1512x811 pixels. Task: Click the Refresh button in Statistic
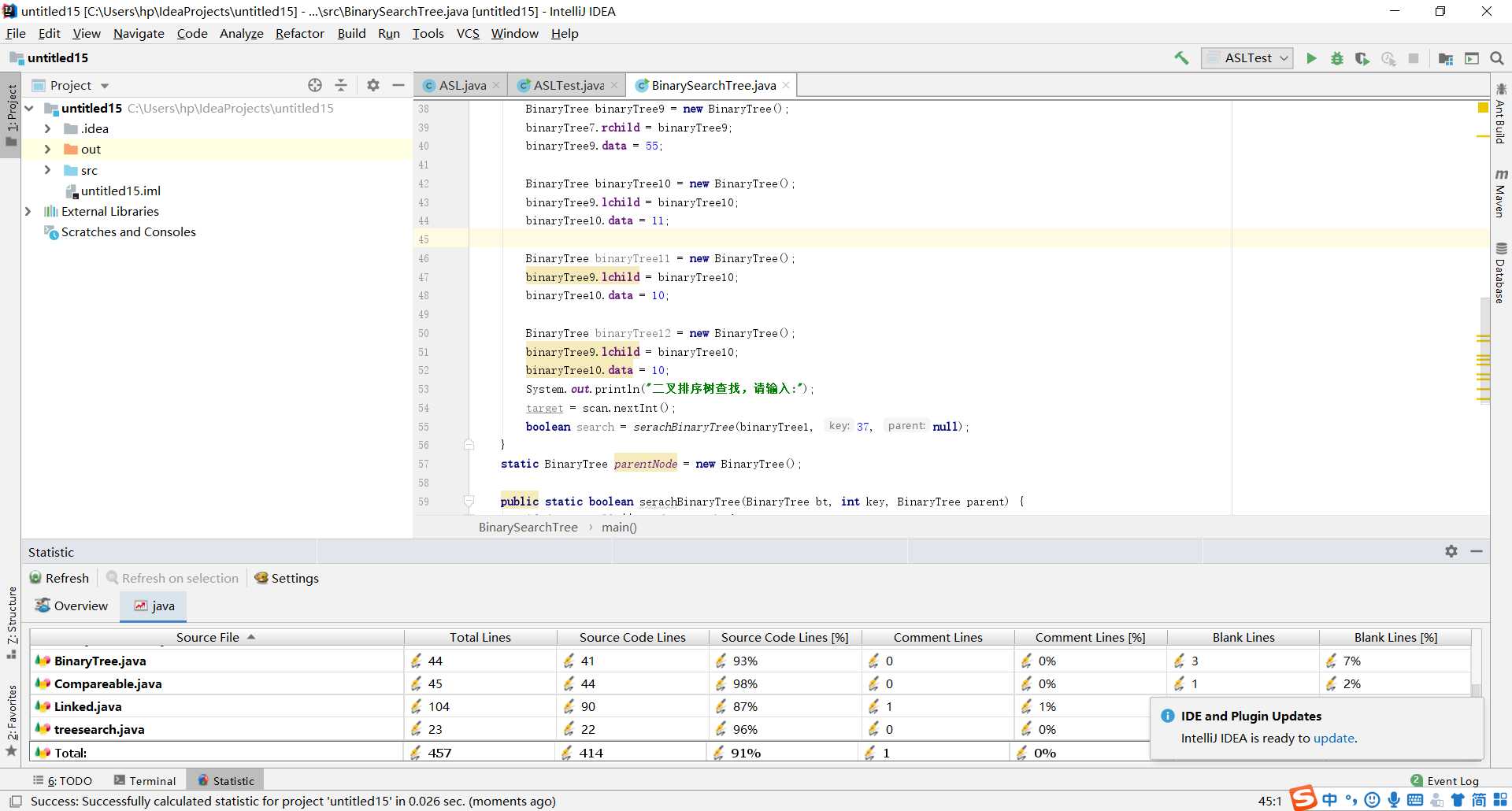(59, 578)
